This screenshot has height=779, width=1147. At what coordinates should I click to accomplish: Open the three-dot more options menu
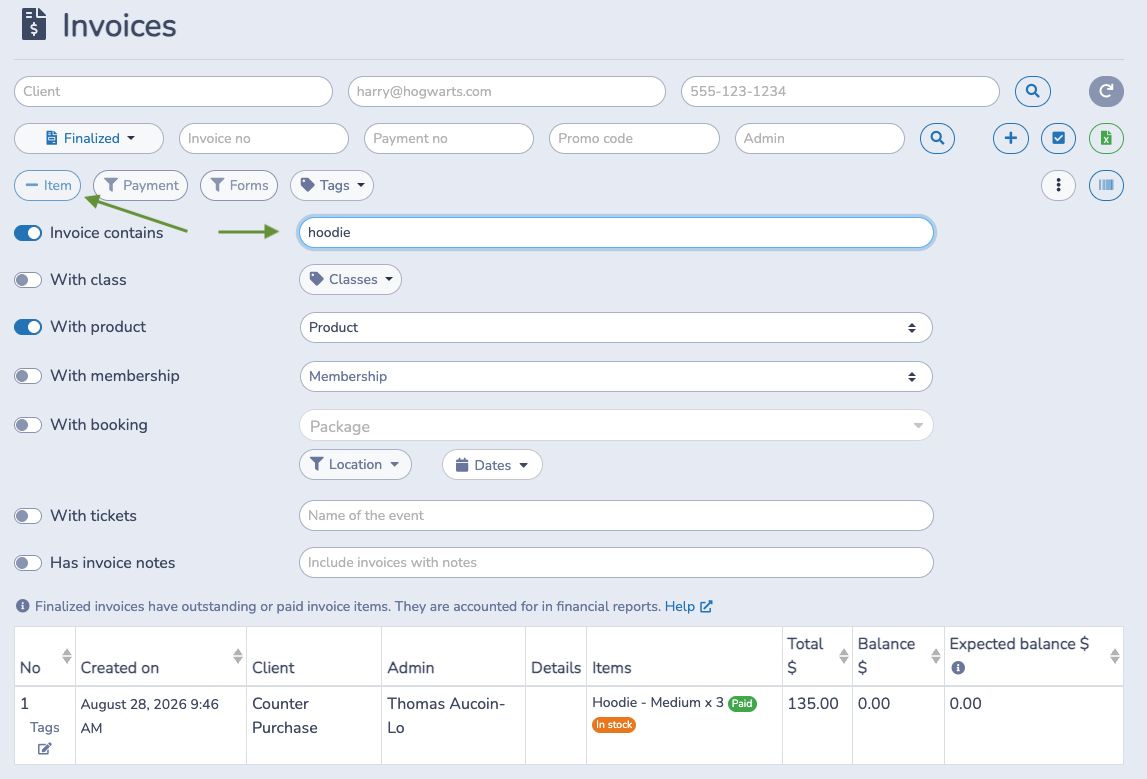coord(1058,185)
